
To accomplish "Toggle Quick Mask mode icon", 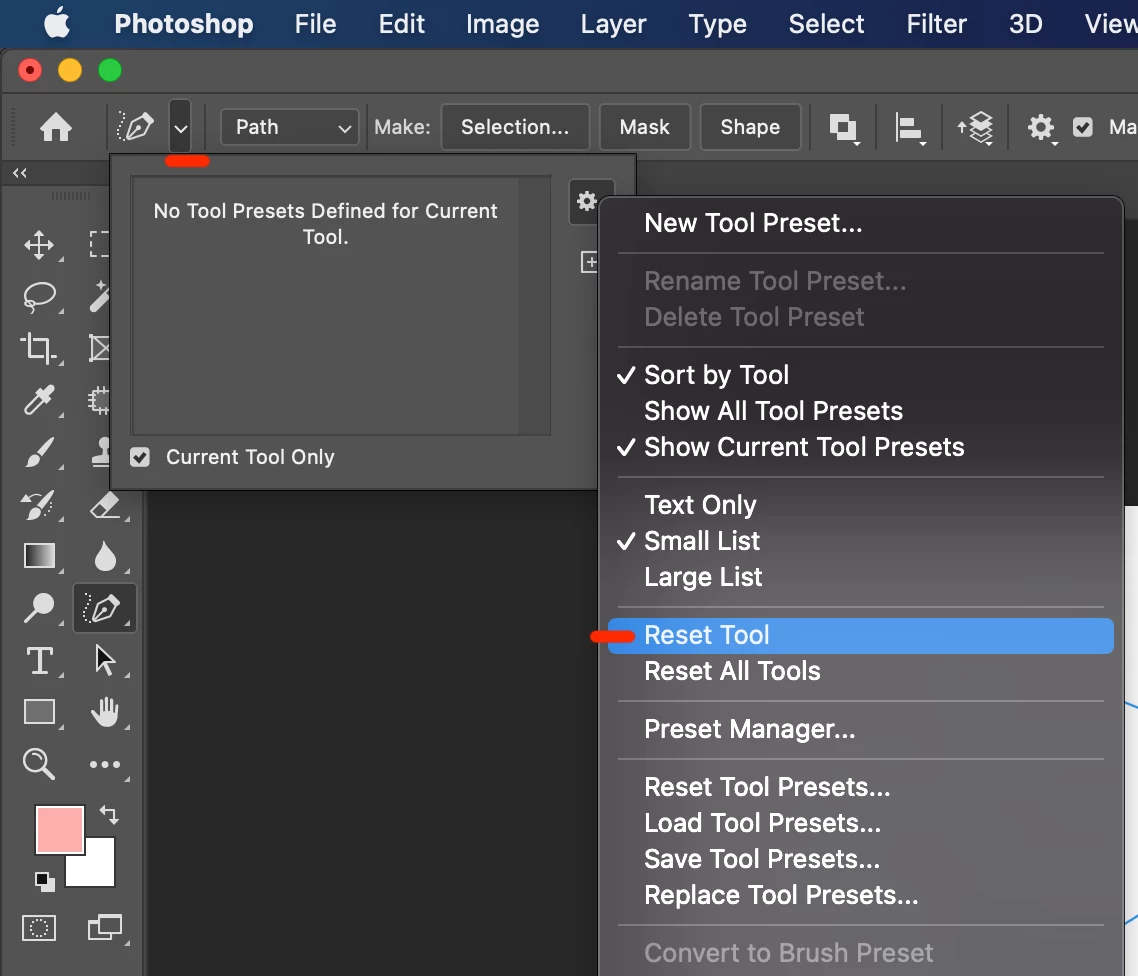I will [x=39, y=928].
